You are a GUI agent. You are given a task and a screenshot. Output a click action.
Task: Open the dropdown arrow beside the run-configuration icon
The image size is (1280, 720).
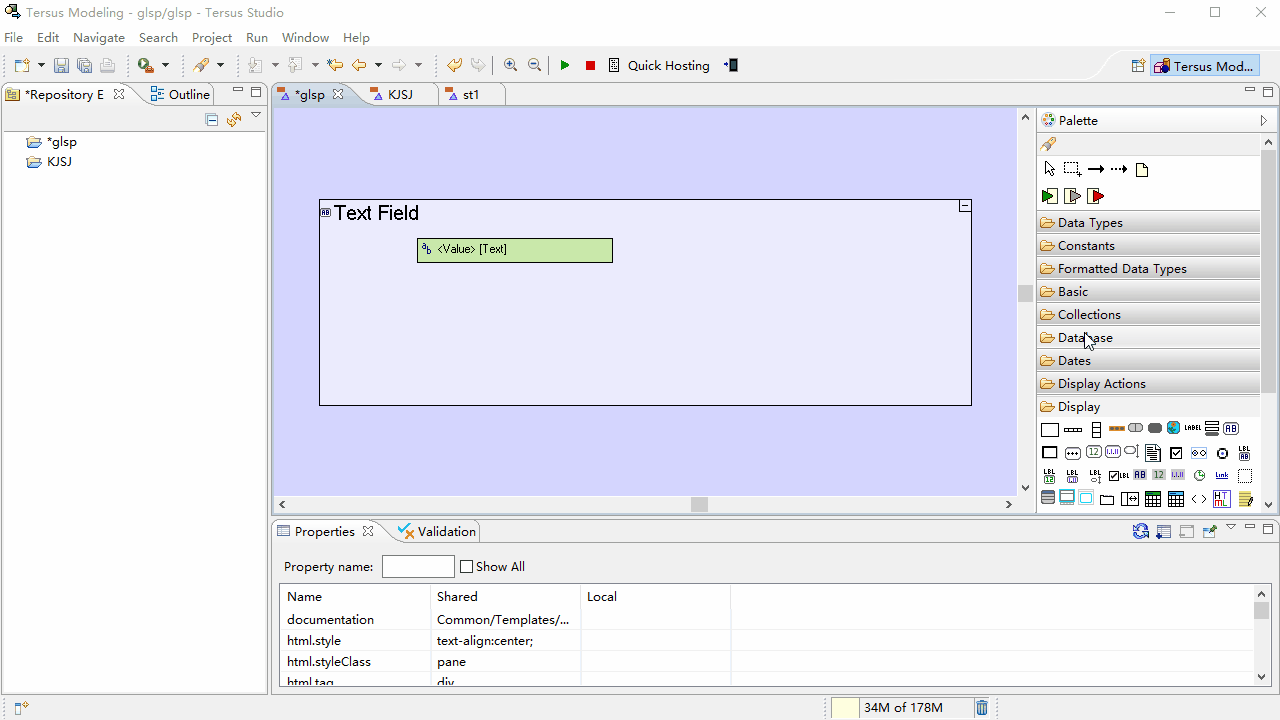click(x=165, y=66)
